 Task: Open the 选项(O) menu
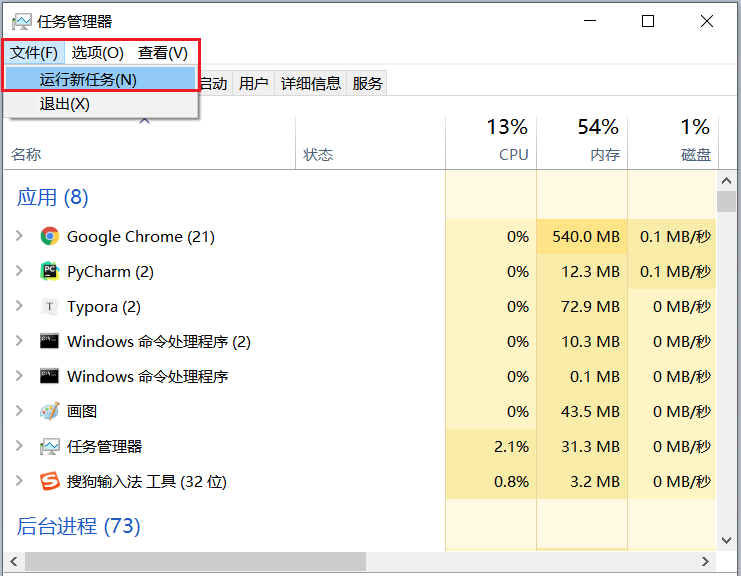pos(97,52)
